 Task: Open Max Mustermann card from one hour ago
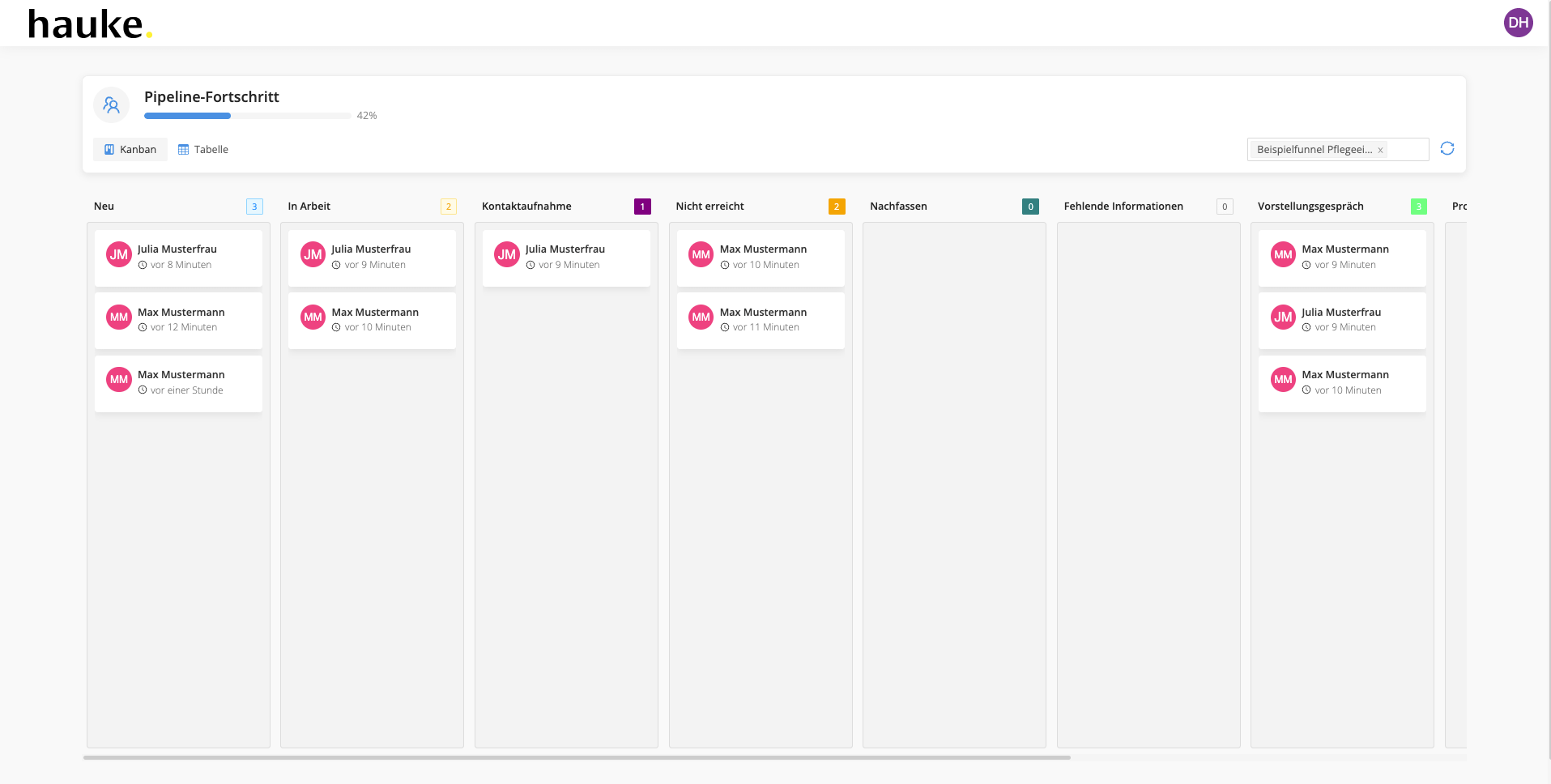pyautogui.click(x=178, y=383)
